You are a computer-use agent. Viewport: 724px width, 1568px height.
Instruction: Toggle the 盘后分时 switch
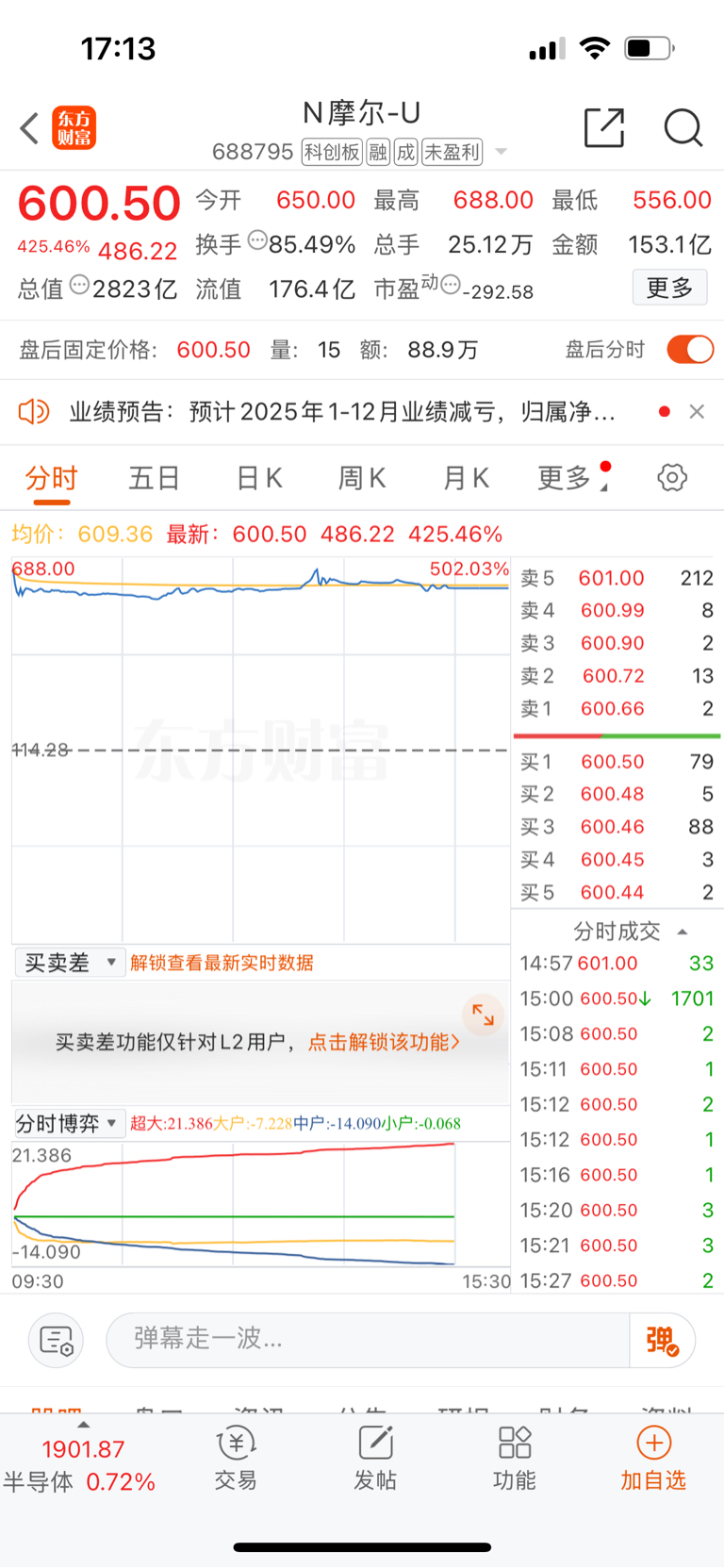pyautogui.click(x=690, y=350)
